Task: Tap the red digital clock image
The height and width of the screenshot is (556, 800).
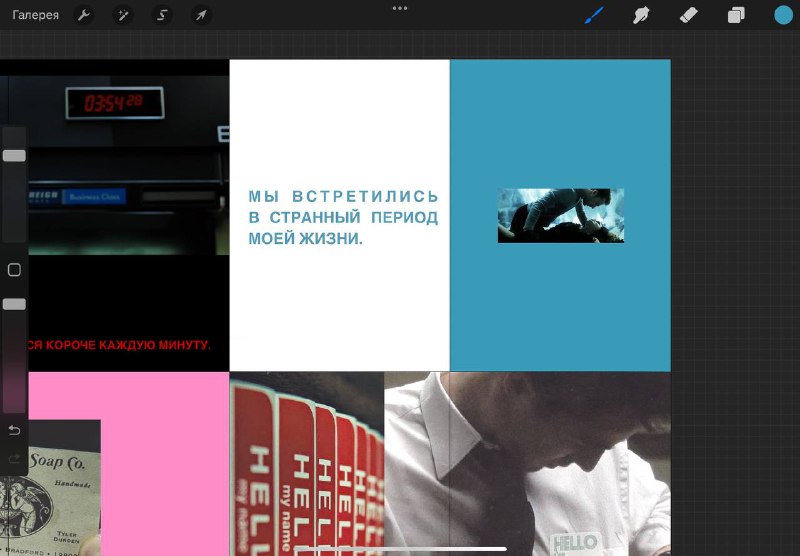Action: [x=115, y=103]
